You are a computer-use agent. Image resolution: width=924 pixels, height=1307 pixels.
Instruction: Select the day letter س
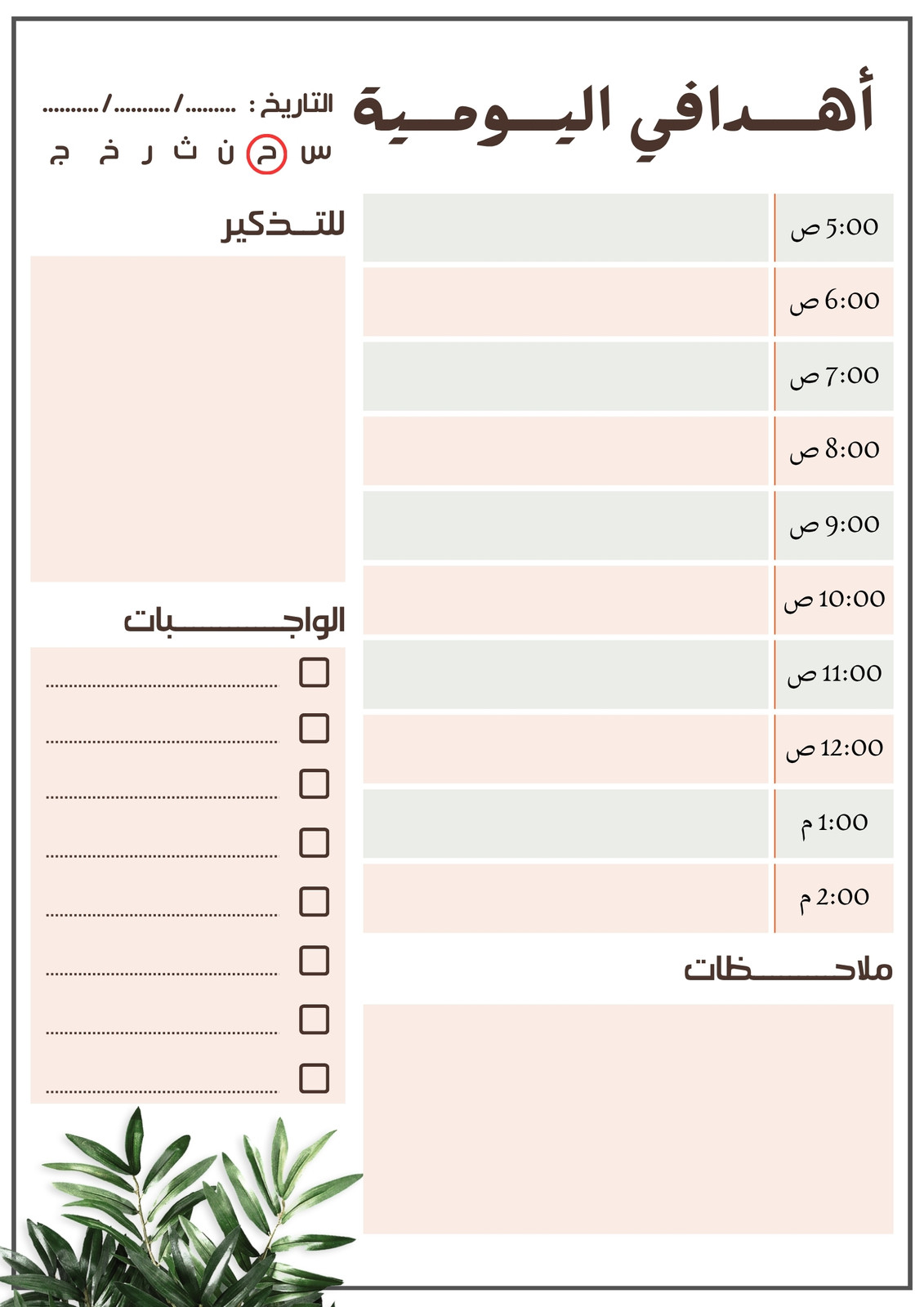click(315, 152)
